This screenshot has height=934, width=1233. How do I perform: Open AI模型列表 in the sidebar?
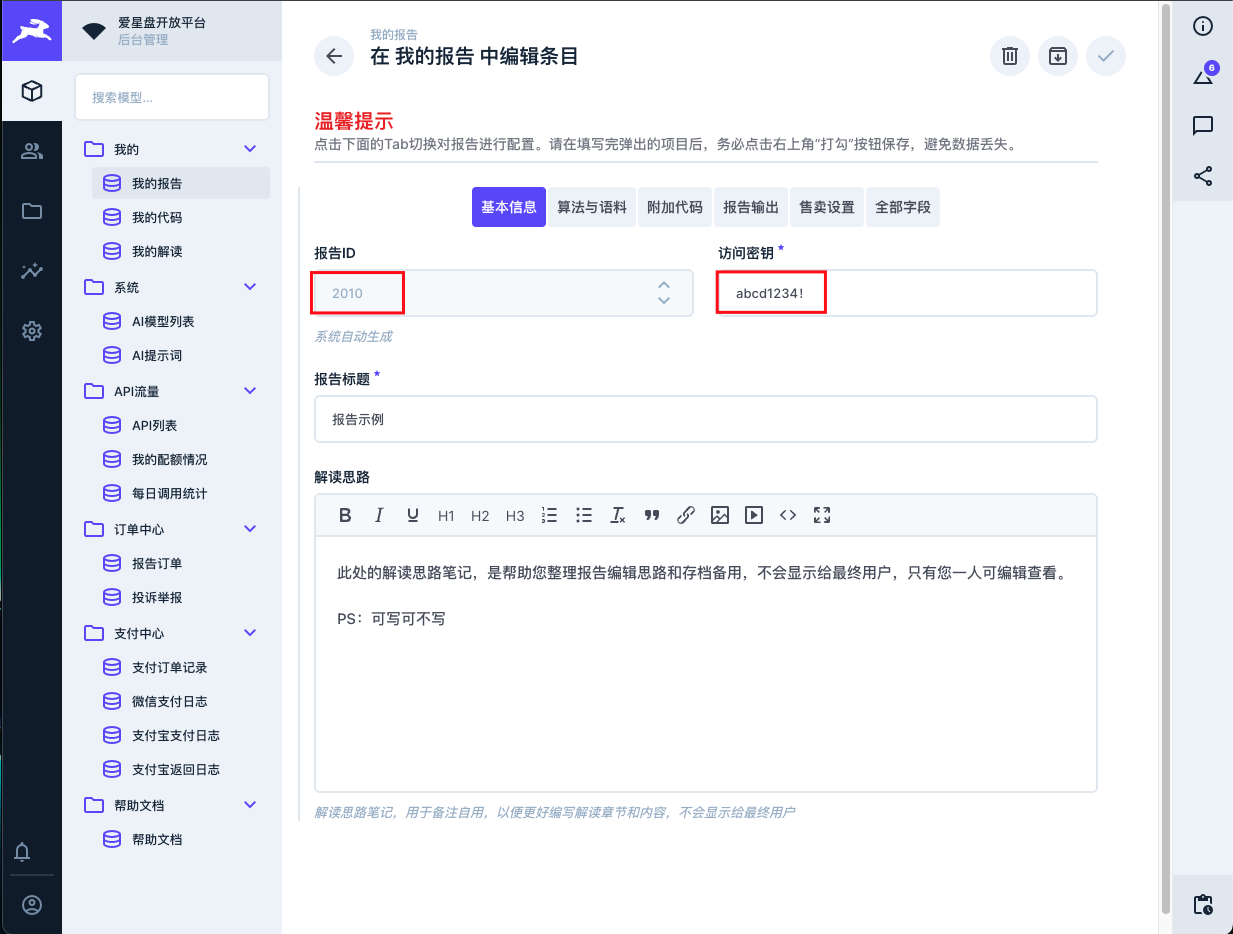[x=163, y=321]
